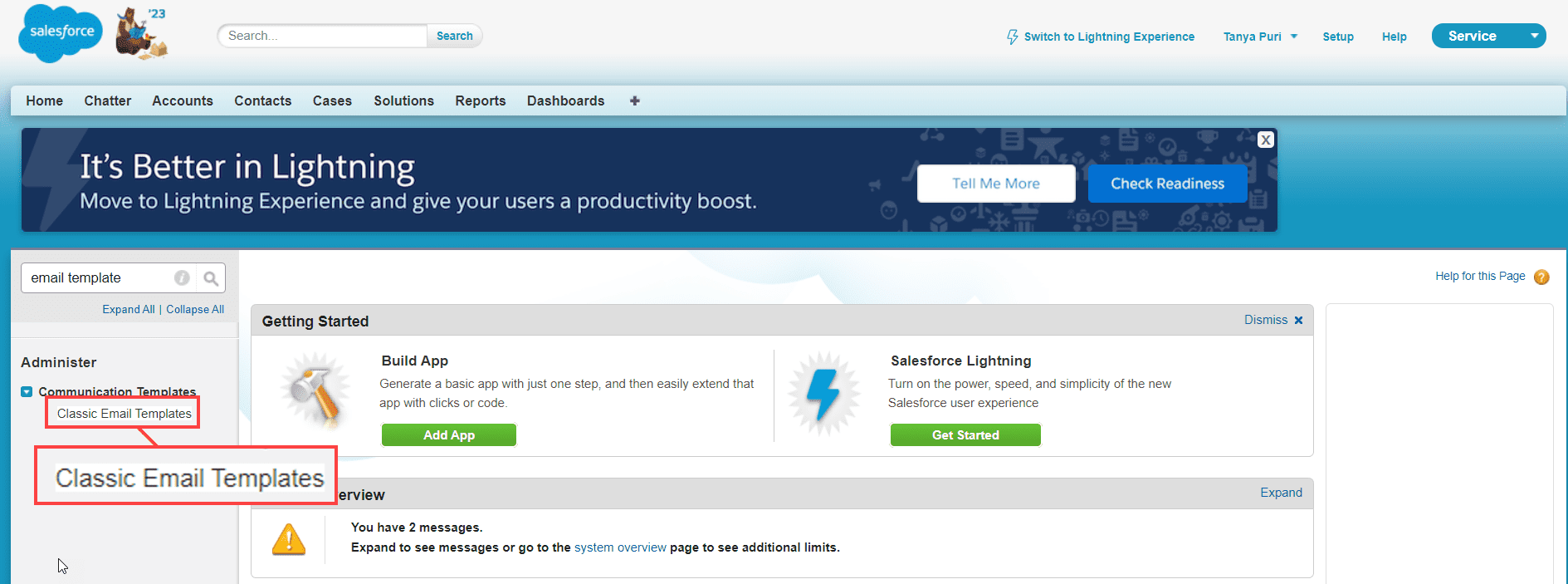Image resolution: width=1568 pixels, height=584 pixels.
Task: Click the Tell Me More button
Action: [996, 184]
